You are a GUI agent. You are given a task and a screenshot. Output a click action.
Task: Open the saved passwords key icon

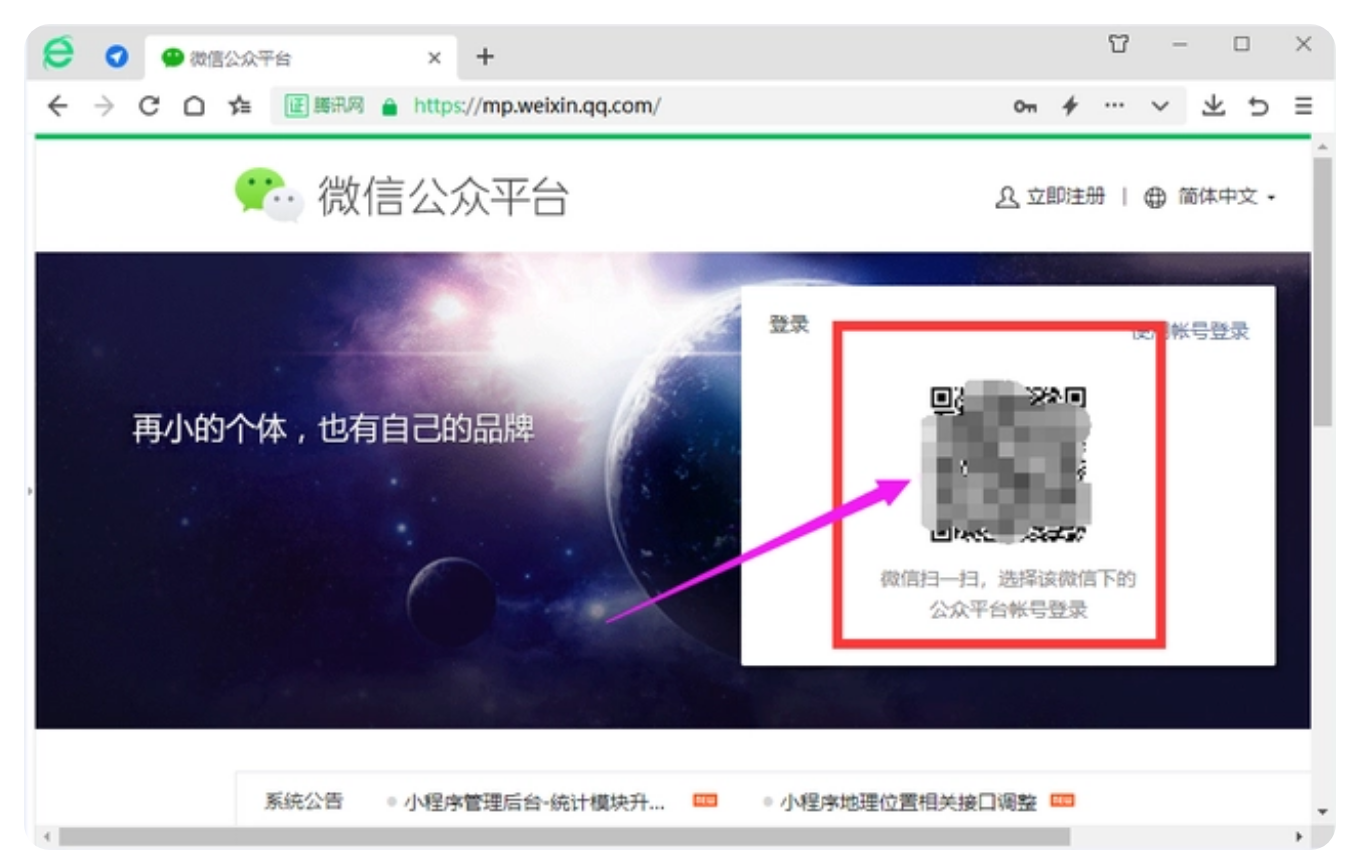(1025, 106)
